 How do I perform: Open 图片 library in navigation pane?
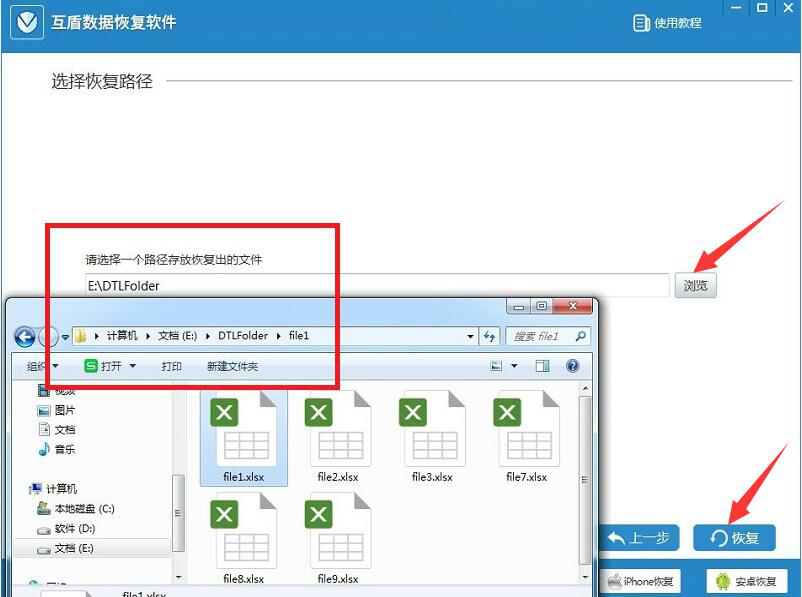click(57, 410)
